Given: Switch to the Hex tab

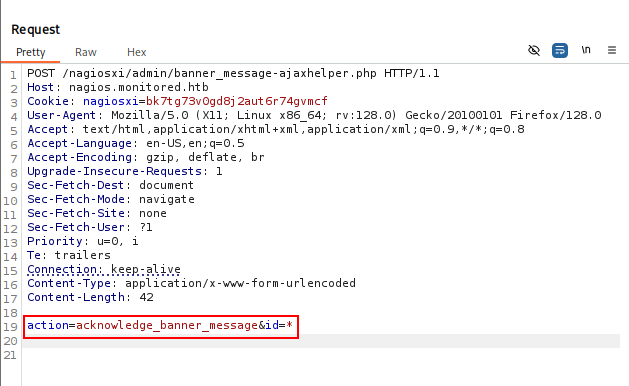Looking at the screenshot, I should pos(136,52).
